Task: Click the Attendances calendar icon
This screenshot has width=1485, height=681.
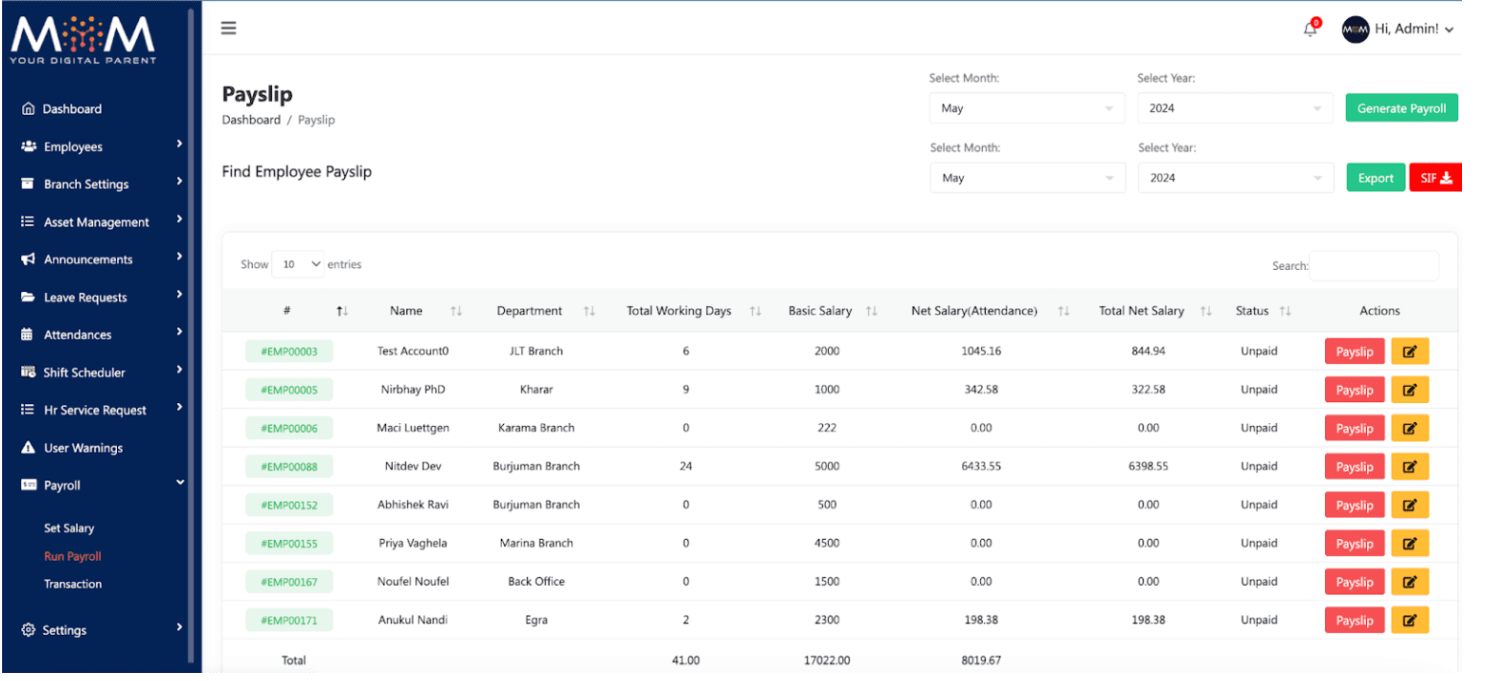Action: pos(27,335)
